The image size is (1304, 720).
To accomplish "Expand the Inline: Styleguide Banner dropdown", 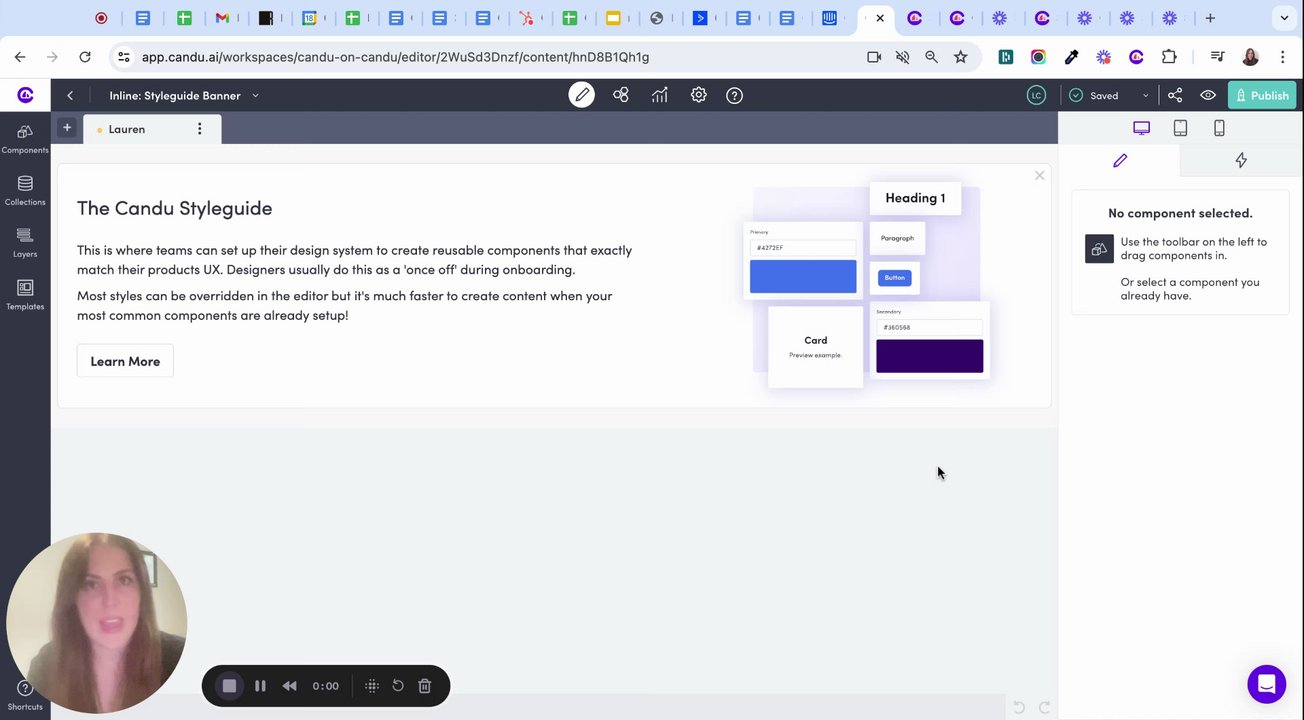I will [x=255, y=95].
